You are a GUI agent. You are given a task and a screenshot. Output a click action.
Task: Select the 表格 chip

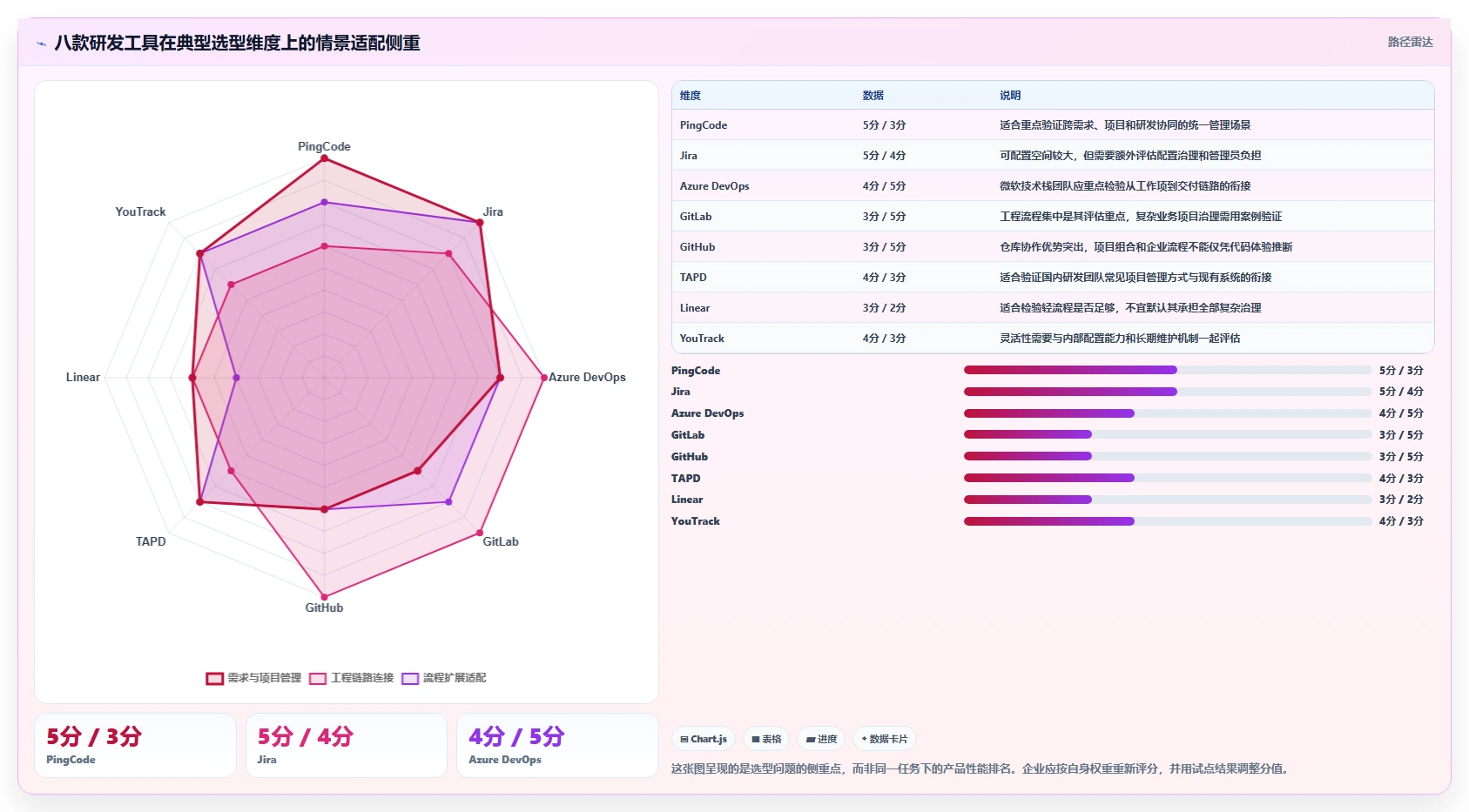coord(766,739)
